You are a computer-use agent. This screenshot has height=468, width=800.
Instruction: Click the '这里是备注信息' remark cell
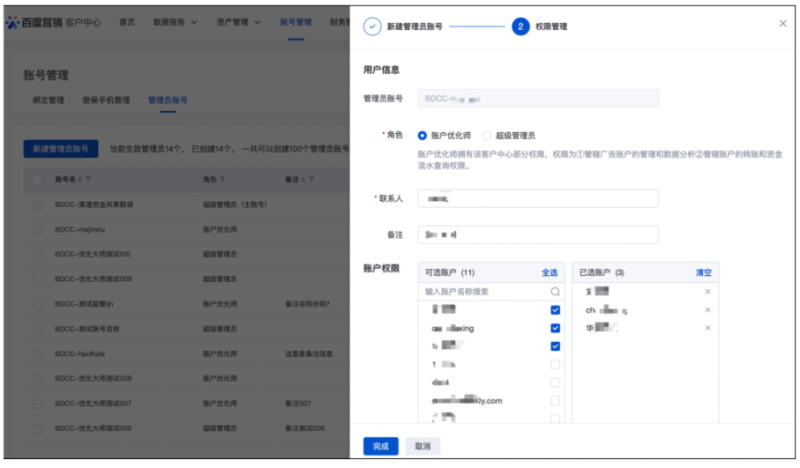tap(309, 354)
